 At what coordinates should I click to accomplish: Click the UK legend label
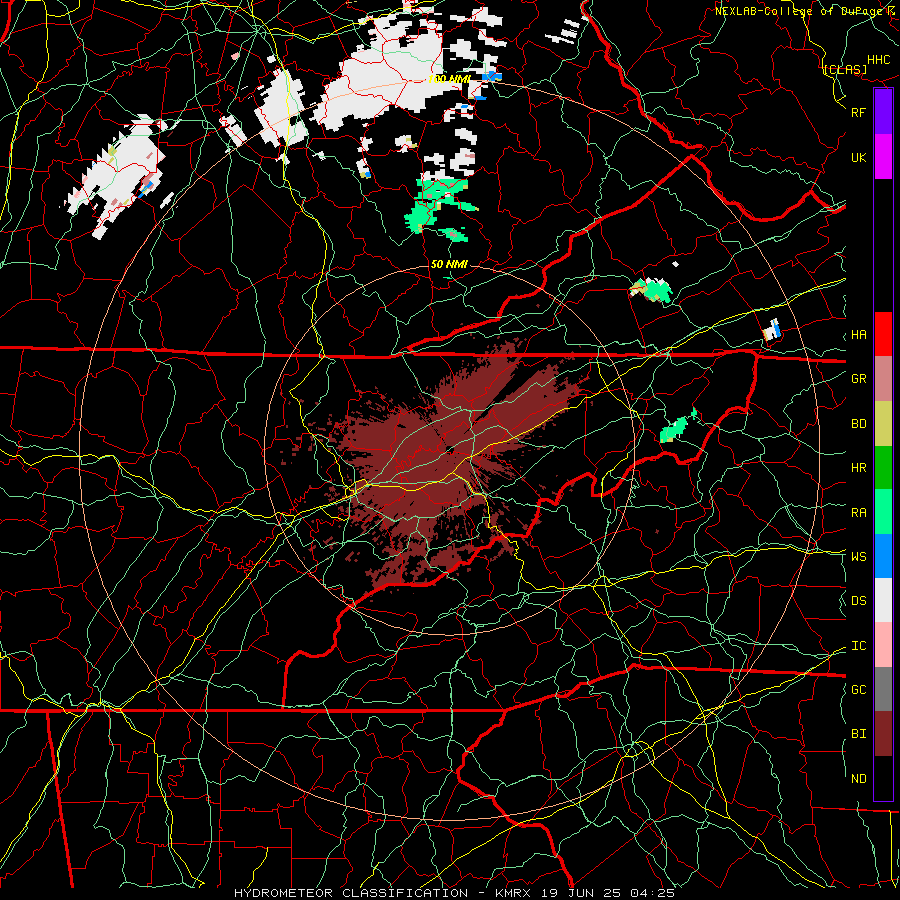858,157
